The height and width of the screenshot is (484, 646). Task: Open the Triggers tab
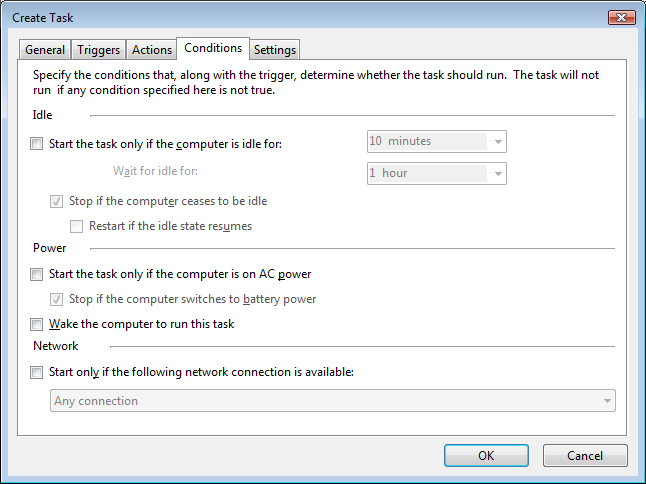pos(98,50)
